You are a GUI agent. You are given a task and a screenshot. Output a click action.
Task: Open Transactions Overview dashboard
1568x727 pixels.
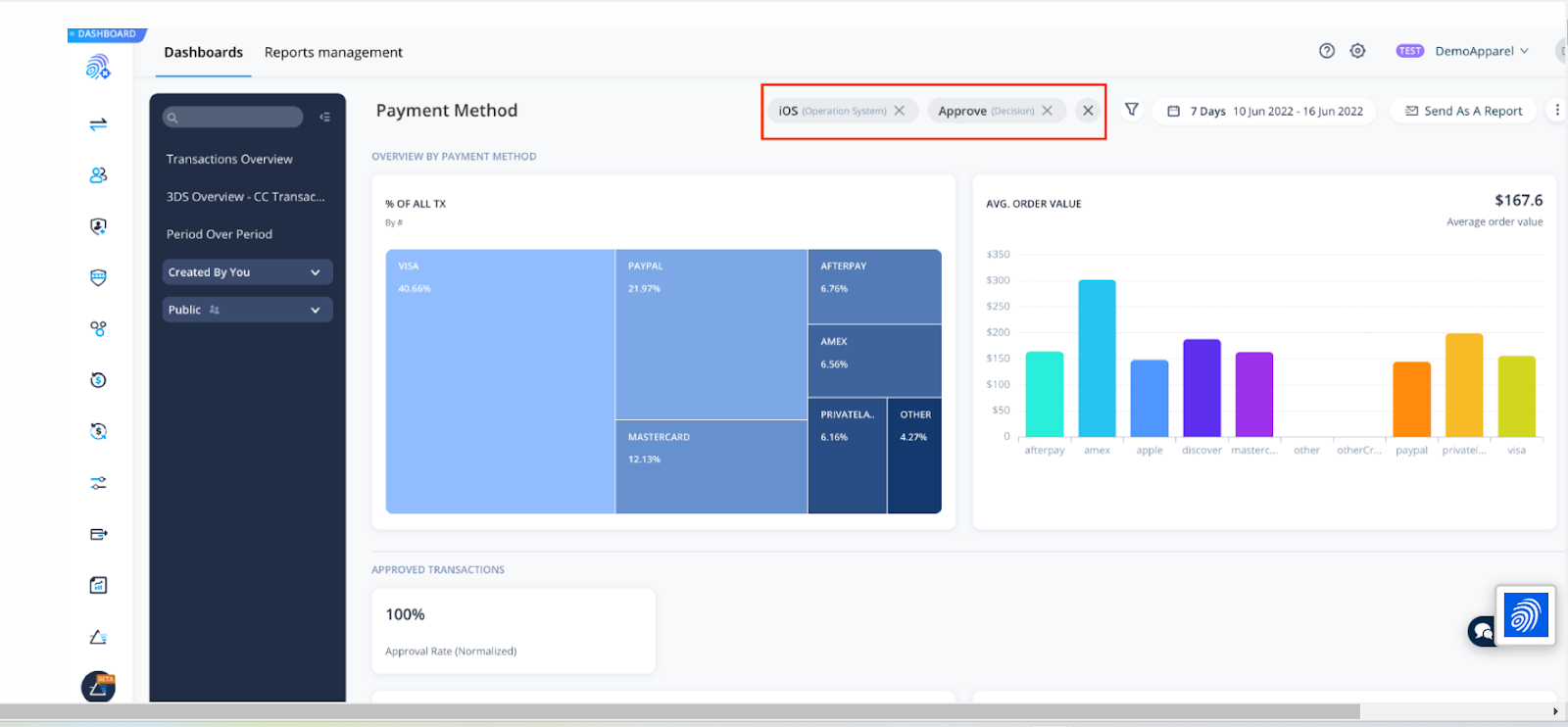point(229,159)
